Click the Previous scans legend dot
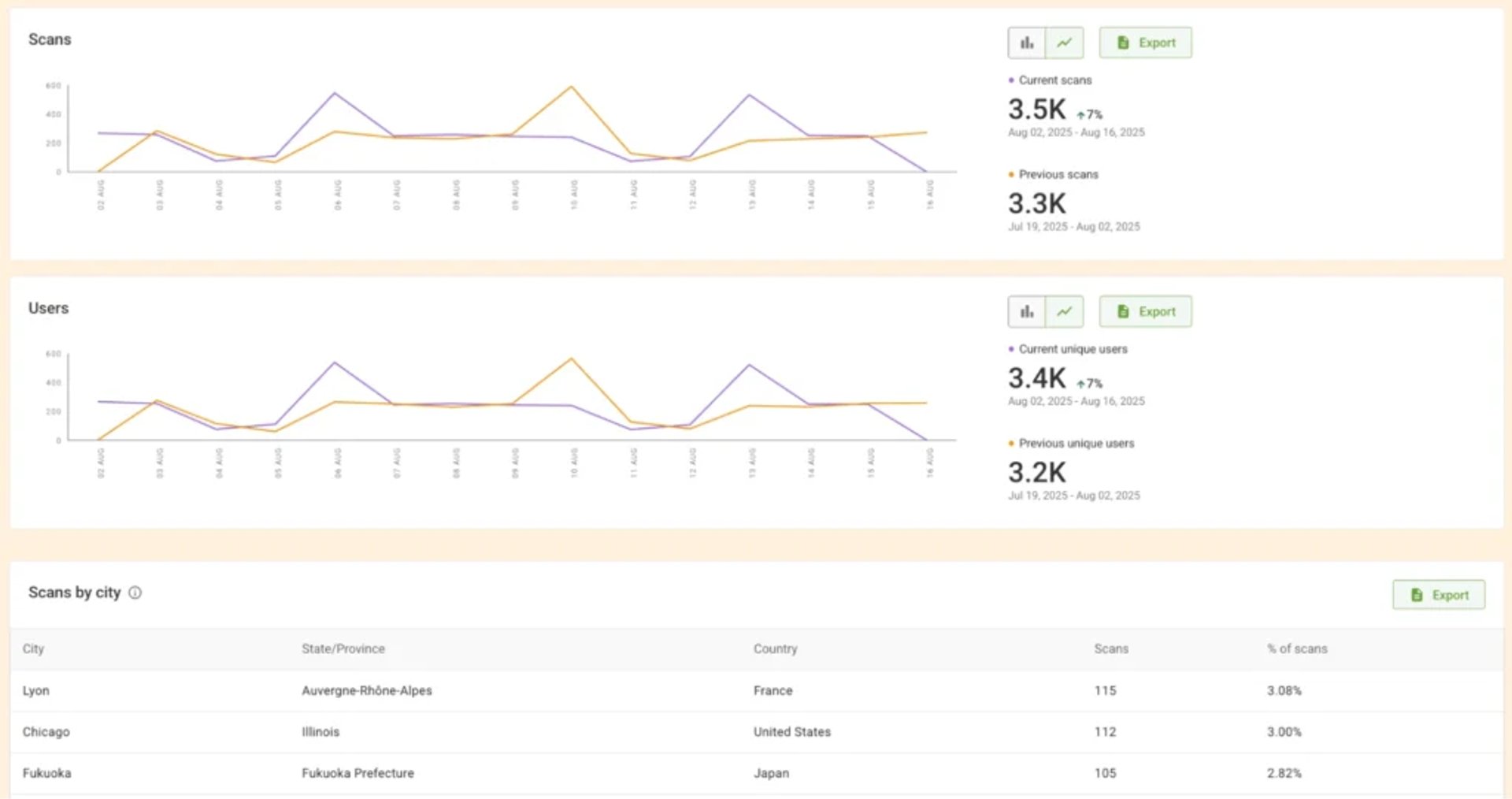Image resolution: width=1512 pixels, height=799 pixels. point(1011,174)
